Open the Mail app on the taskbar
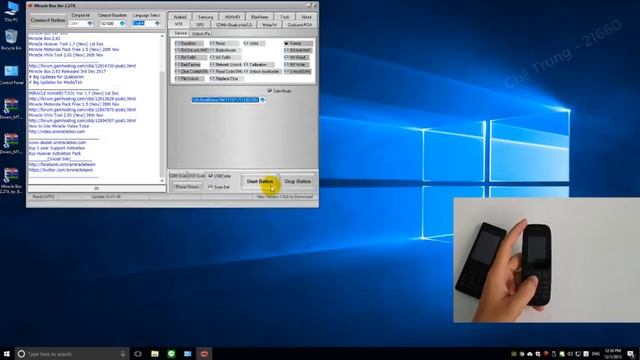 point(188,353)
